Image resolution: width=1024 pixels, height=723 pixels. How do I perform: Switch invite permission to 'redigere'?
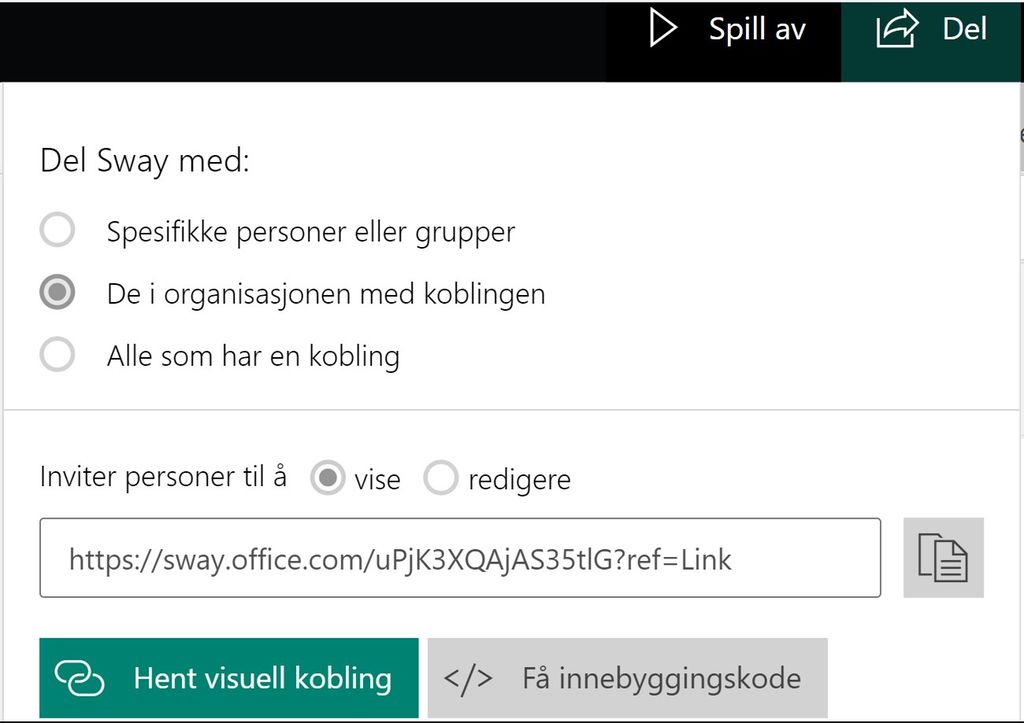[x=441, y=478]
